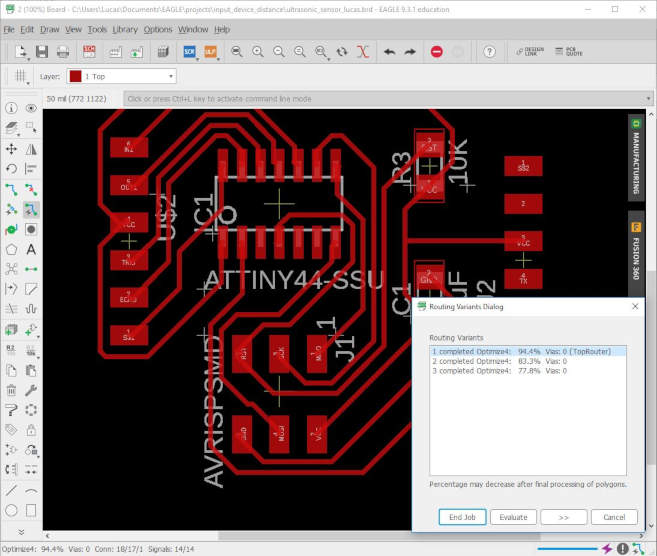This screenshot has height=556, width=657.
Task: Select the Text tool
Action: [x=31, y=249]
